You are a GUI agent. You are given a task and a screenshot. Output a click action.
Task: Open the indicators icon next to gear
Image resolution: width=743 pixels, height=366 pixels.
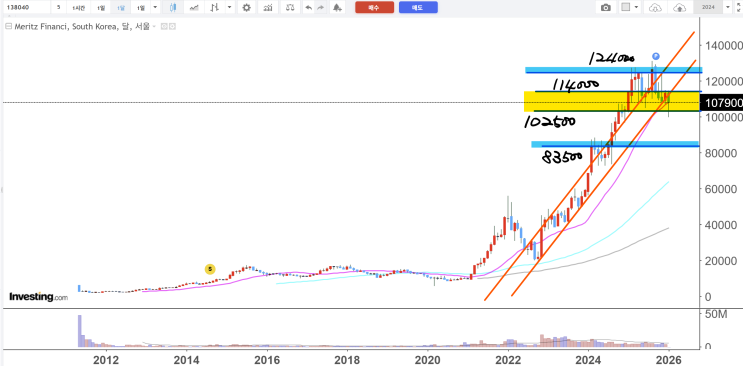[268, 8]
